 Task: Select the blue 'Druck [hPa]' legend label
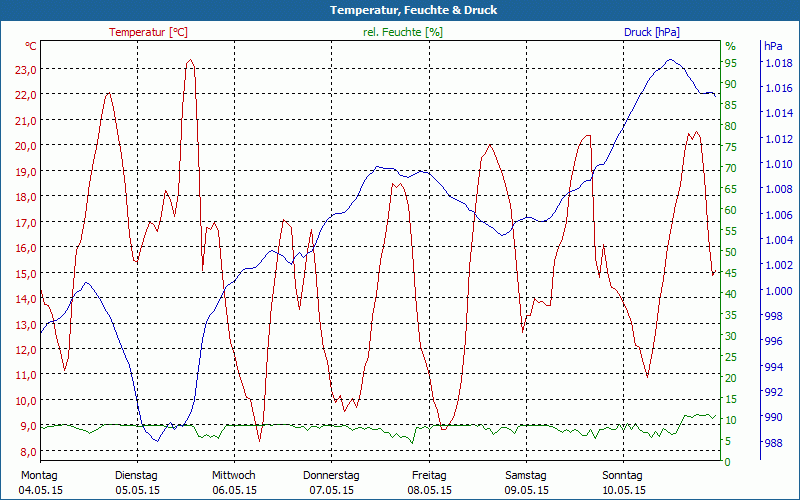coord(651,32)
